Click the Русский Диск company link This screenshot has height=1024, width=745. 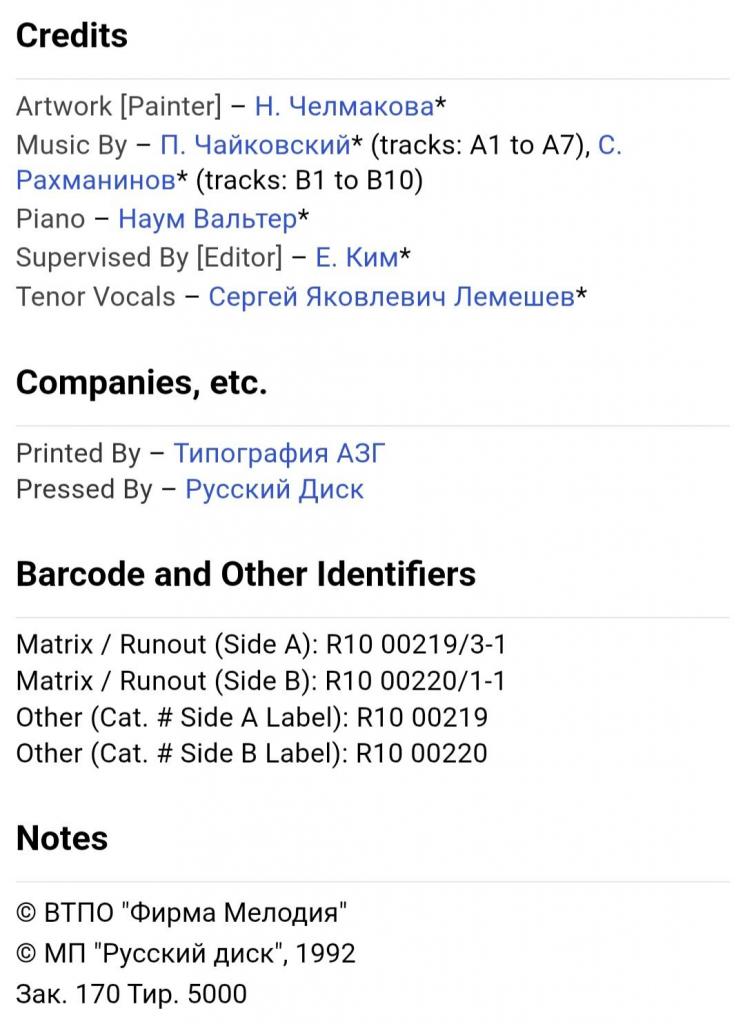tap(274, 490)
